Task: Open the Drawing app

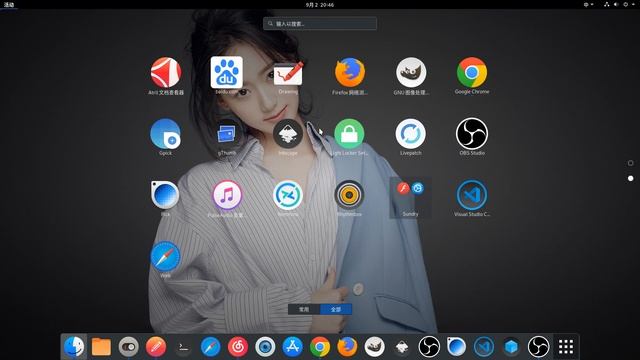Action: tap(288, 73)
